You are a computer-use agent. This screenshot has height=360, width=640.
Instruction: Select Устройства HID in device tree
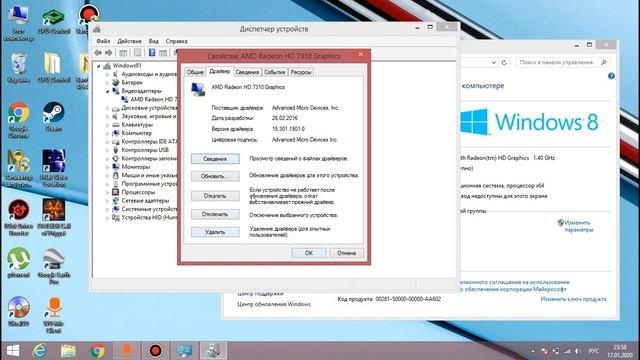coord(149,218)
